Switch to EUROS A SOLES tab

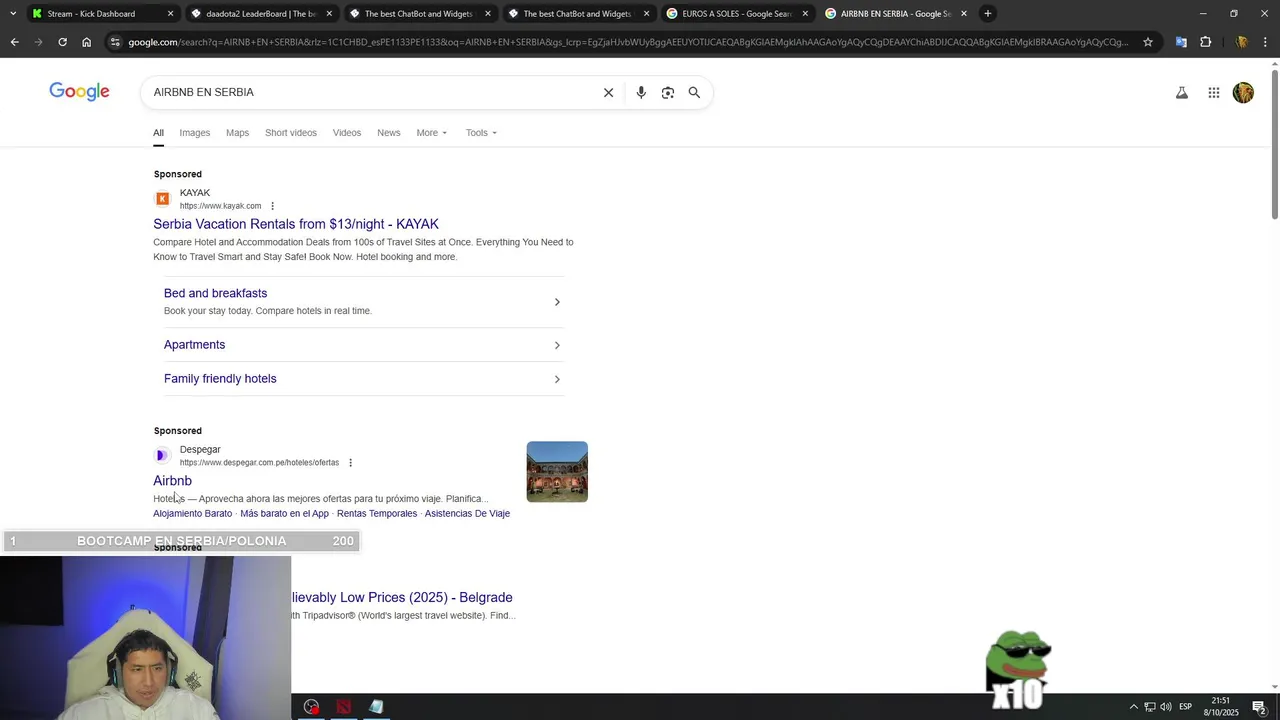click(737, 14)
